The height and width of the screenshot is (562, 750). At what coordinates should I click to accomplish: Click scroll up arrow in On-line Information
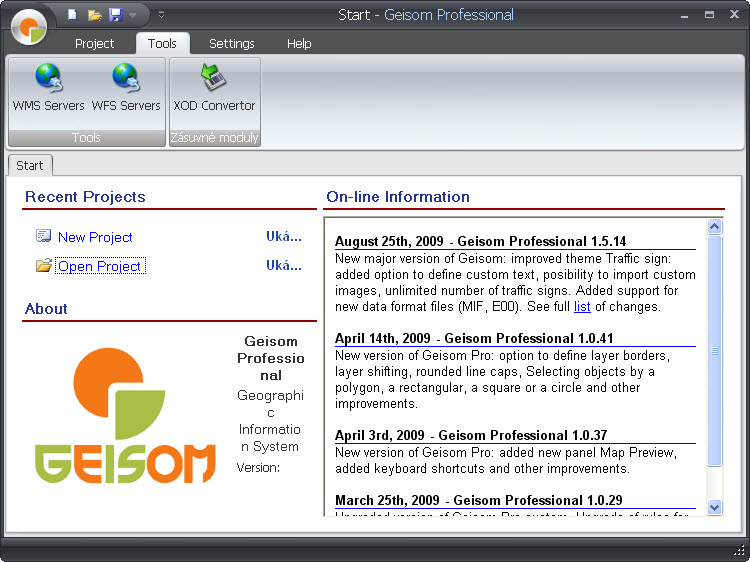click(715, 226)
